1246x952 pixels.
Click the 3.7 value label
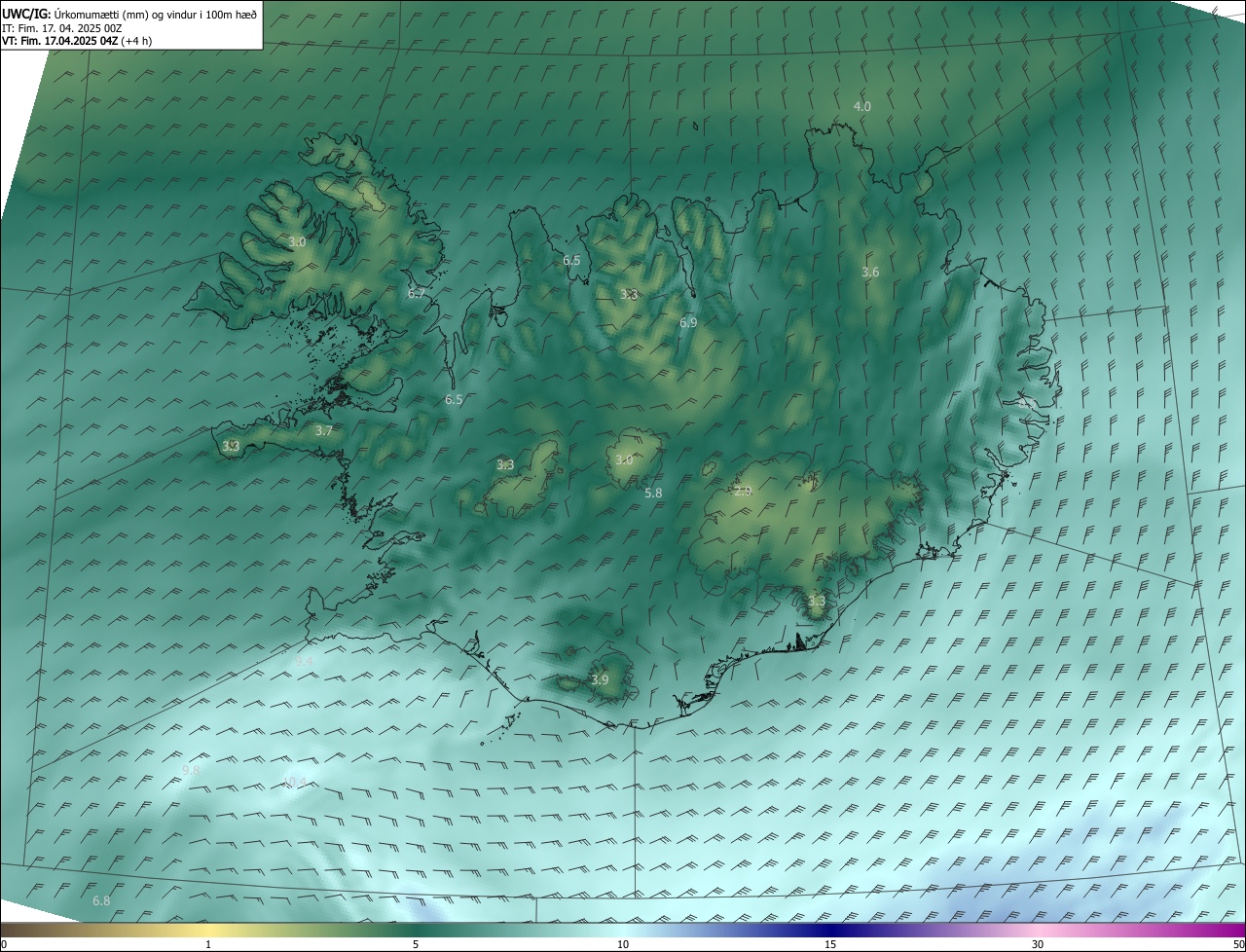coord(324,430)
